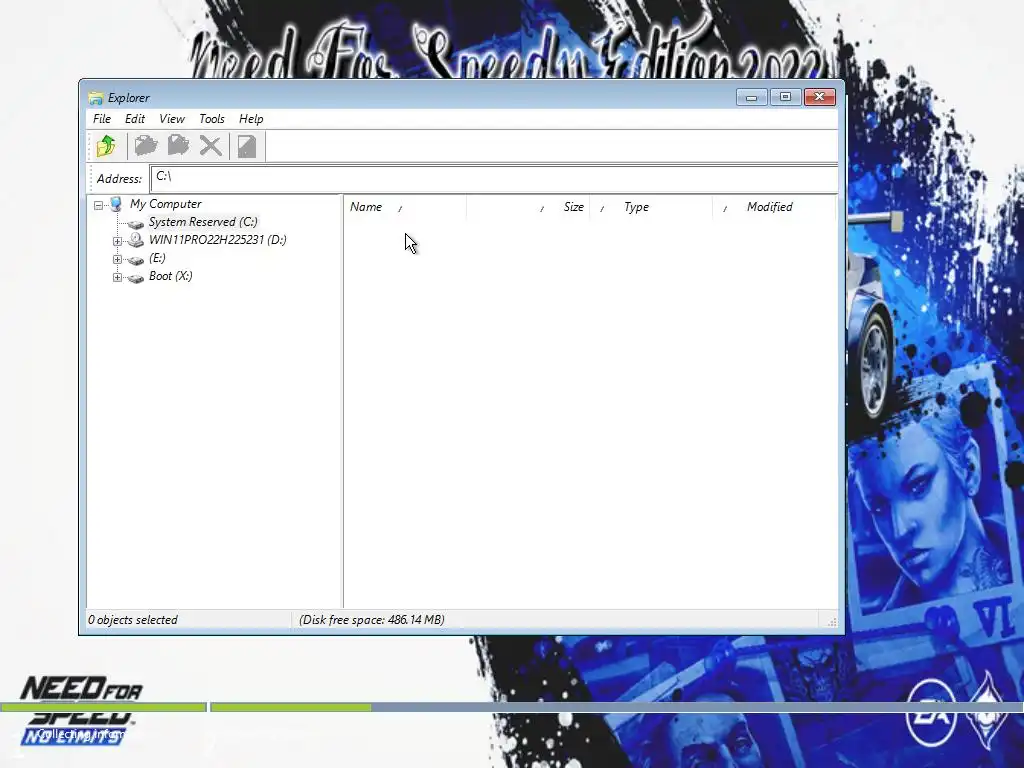Screen dimensions: 1024x768
Task: Expand the (E:) drive node
Action: pyautogui.click(x=118, y=259)
